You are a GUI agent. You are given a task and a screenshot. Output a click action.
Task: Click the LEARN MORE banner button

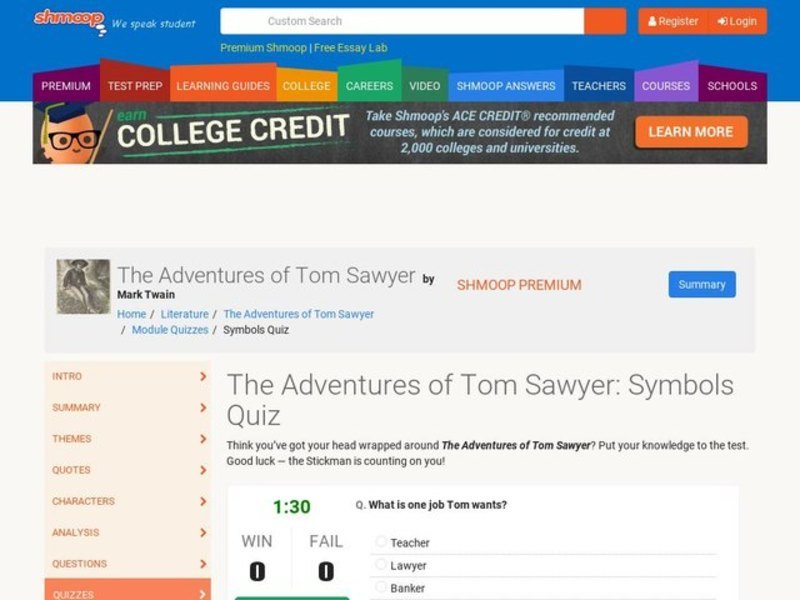tap(689, 131)
